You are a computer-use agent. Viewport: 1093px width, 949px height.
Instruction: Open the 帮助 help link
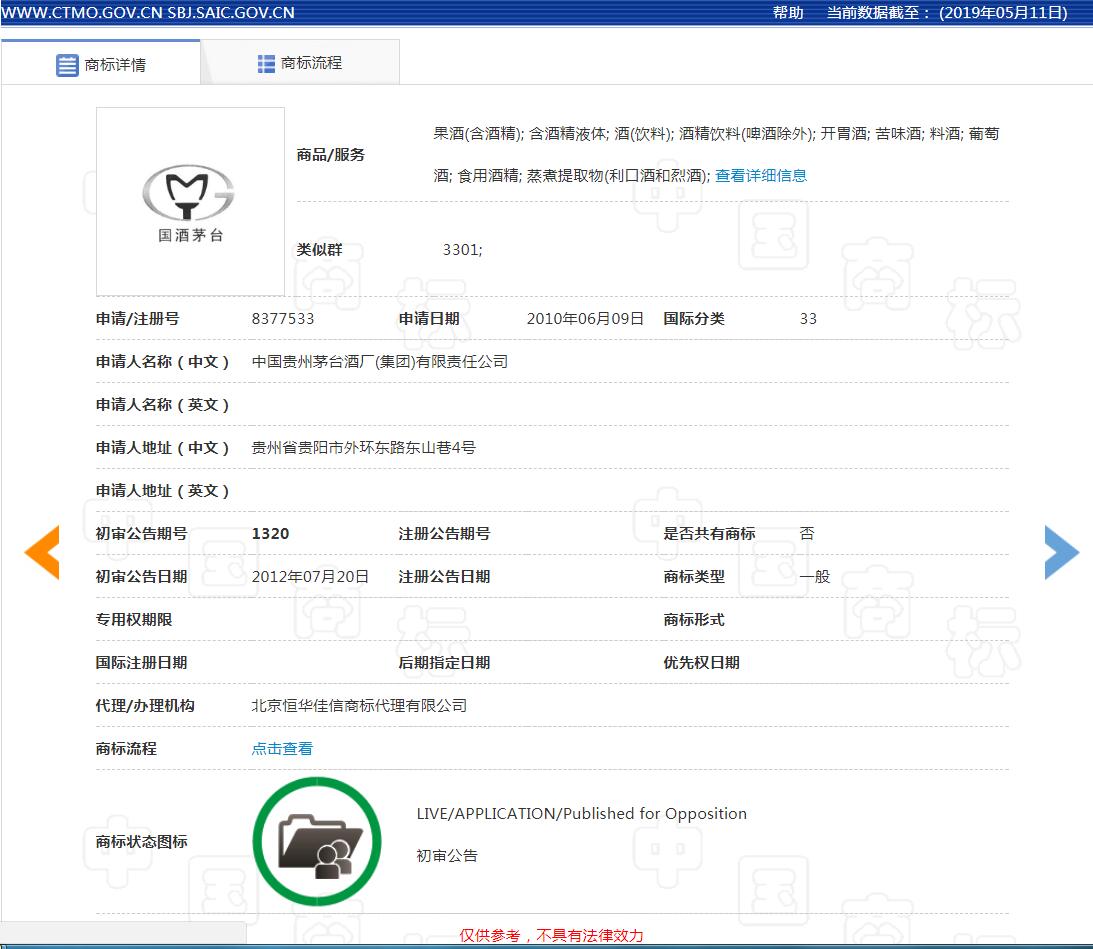point(788,13)
